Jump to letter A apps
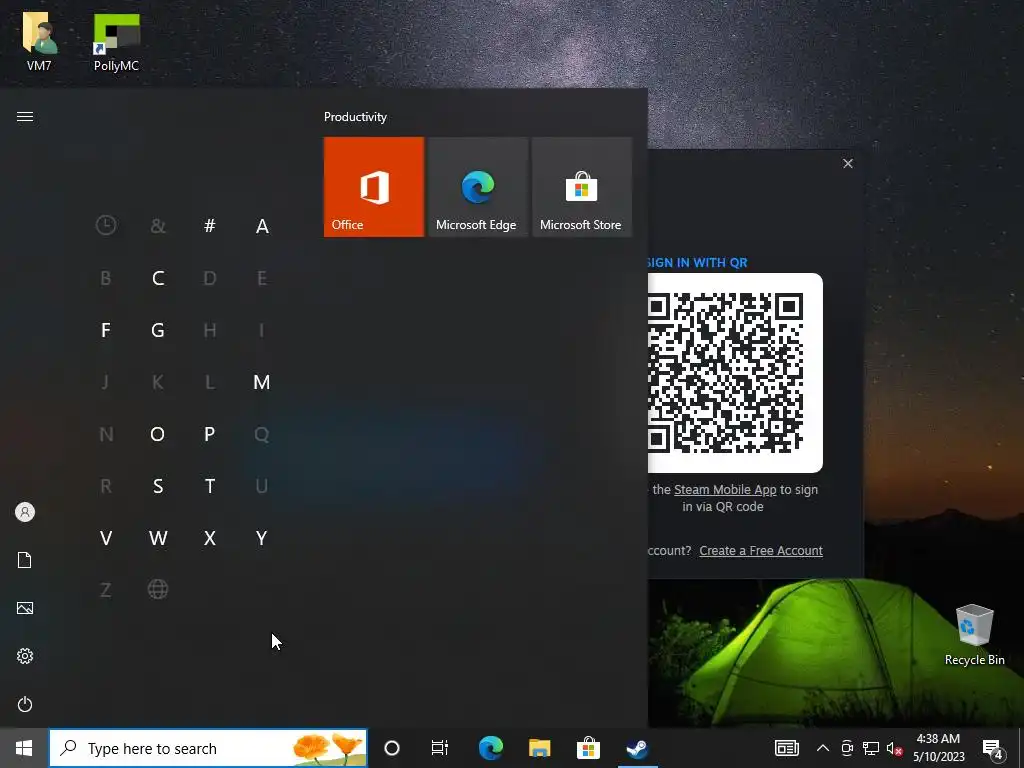The image size is (1024, 768). click(262, 226)
